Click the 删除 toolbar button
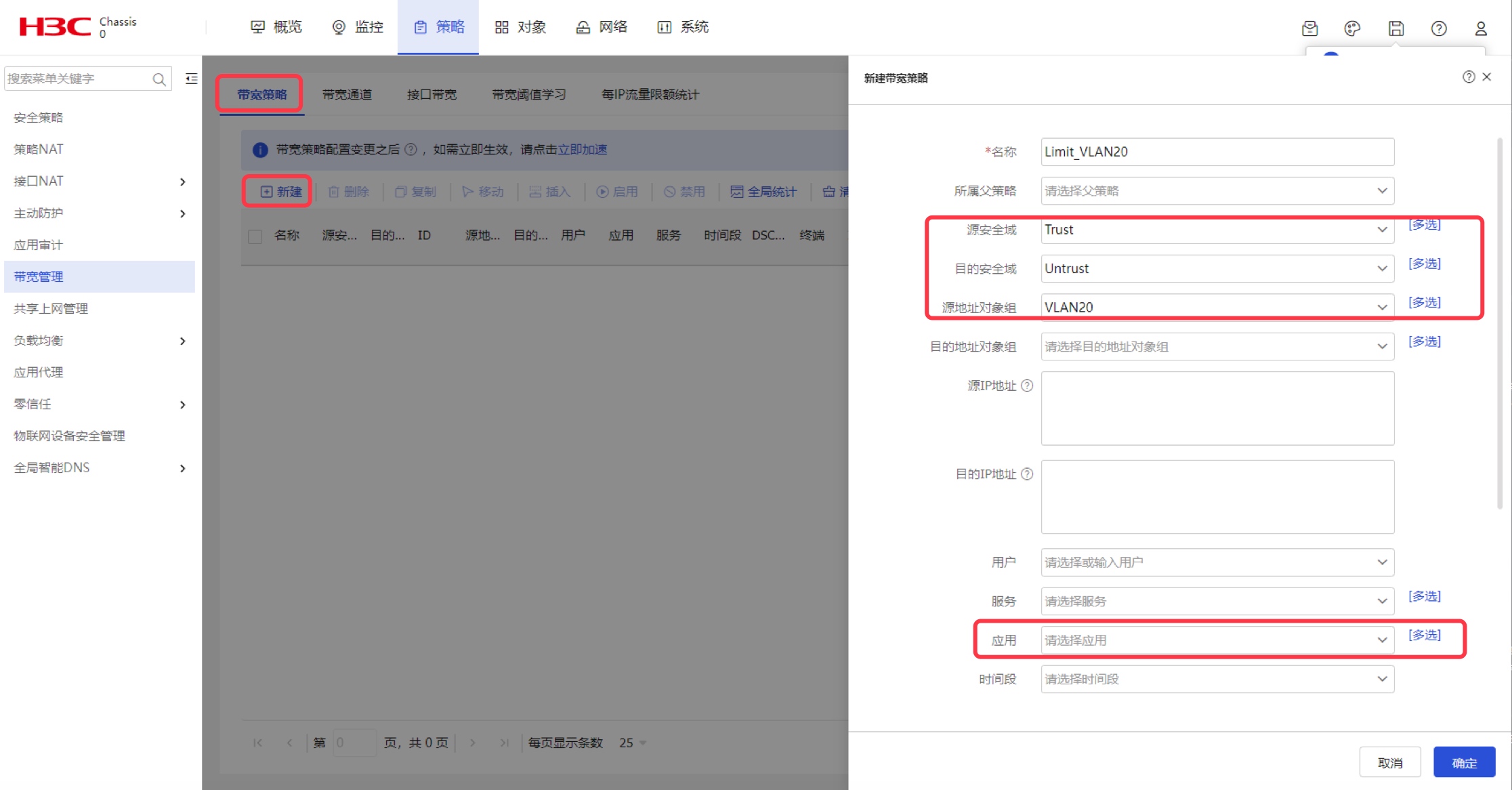 coord(348,192)
